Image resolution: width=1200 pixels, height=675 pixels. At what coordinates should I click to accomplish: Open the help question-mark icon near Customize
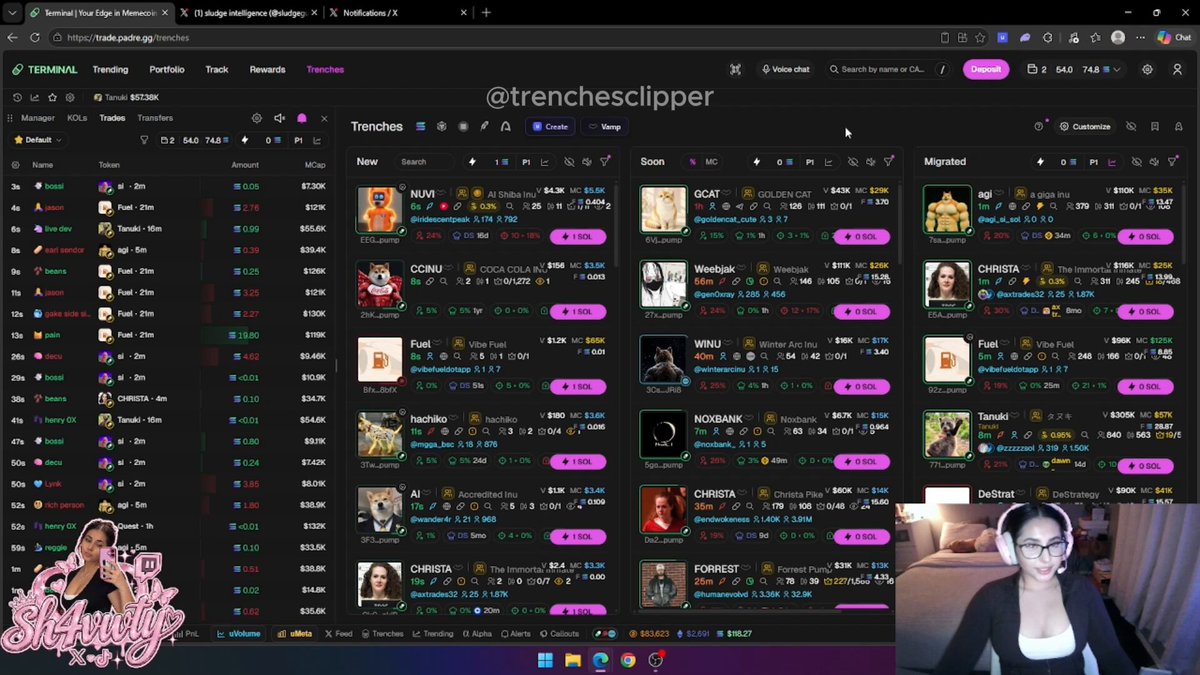click(1038, 127)
